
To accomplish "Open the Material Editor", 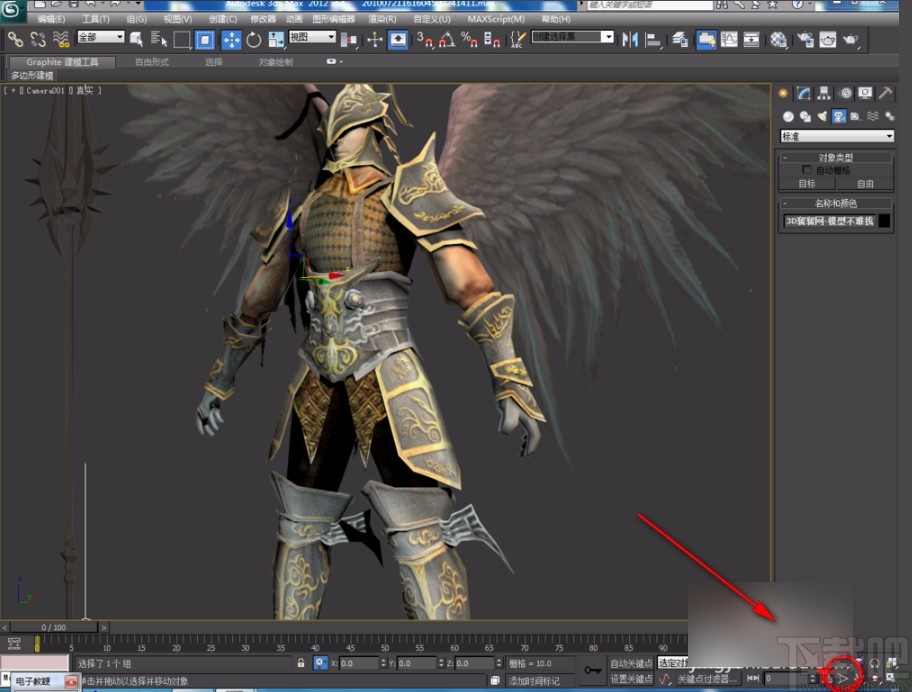I will (x=776, y=40).
